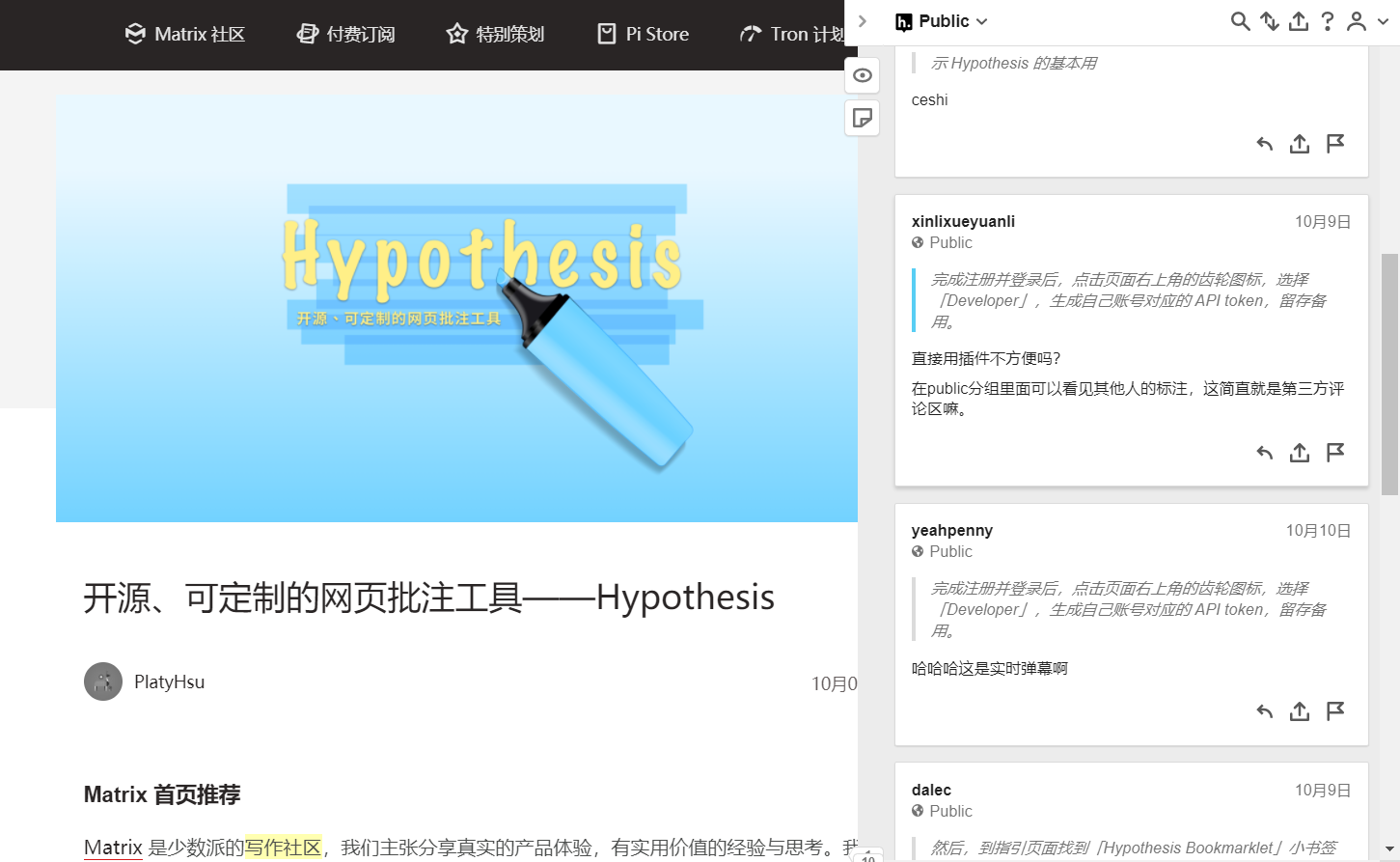
Task: Click Public label under dalec
Action: [950, 811]
